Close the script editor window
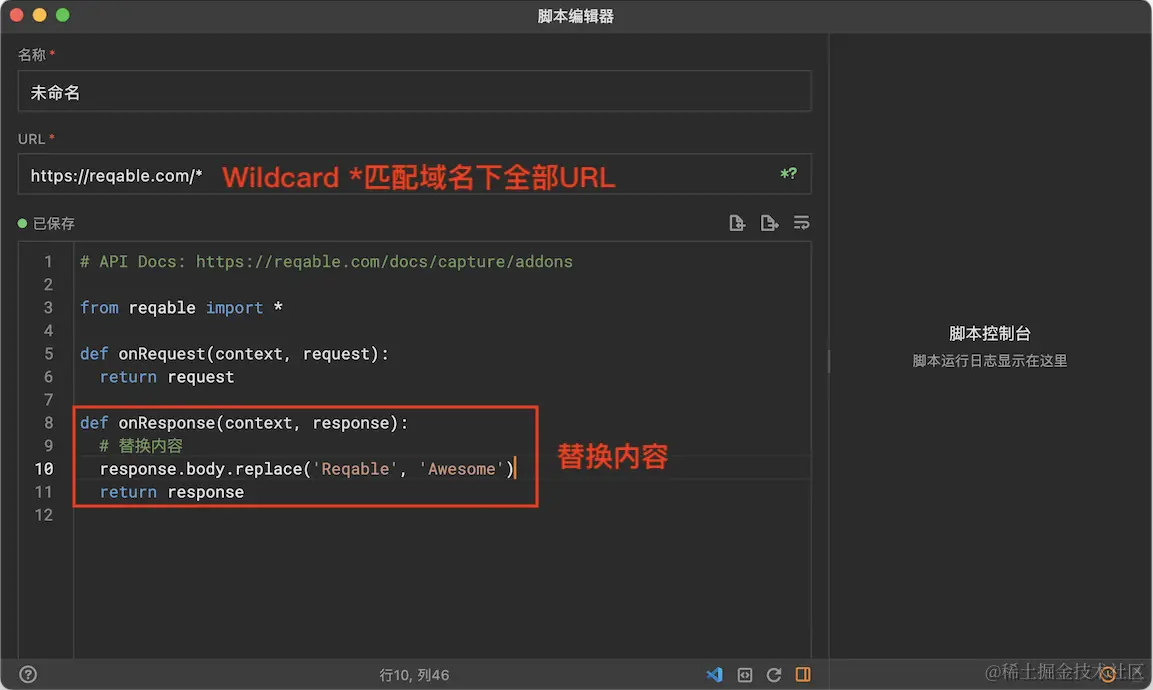Viewport: 1153px width, 690px height. (16, 15)
